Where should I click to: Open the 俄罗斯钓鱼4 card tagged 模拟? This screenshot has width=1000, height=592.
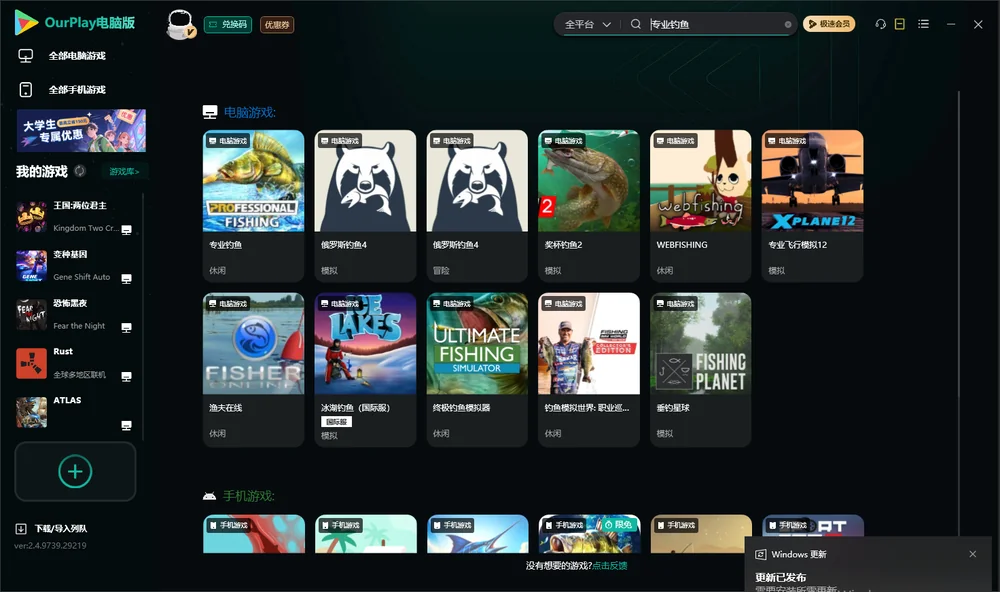(x=365, y=205)
